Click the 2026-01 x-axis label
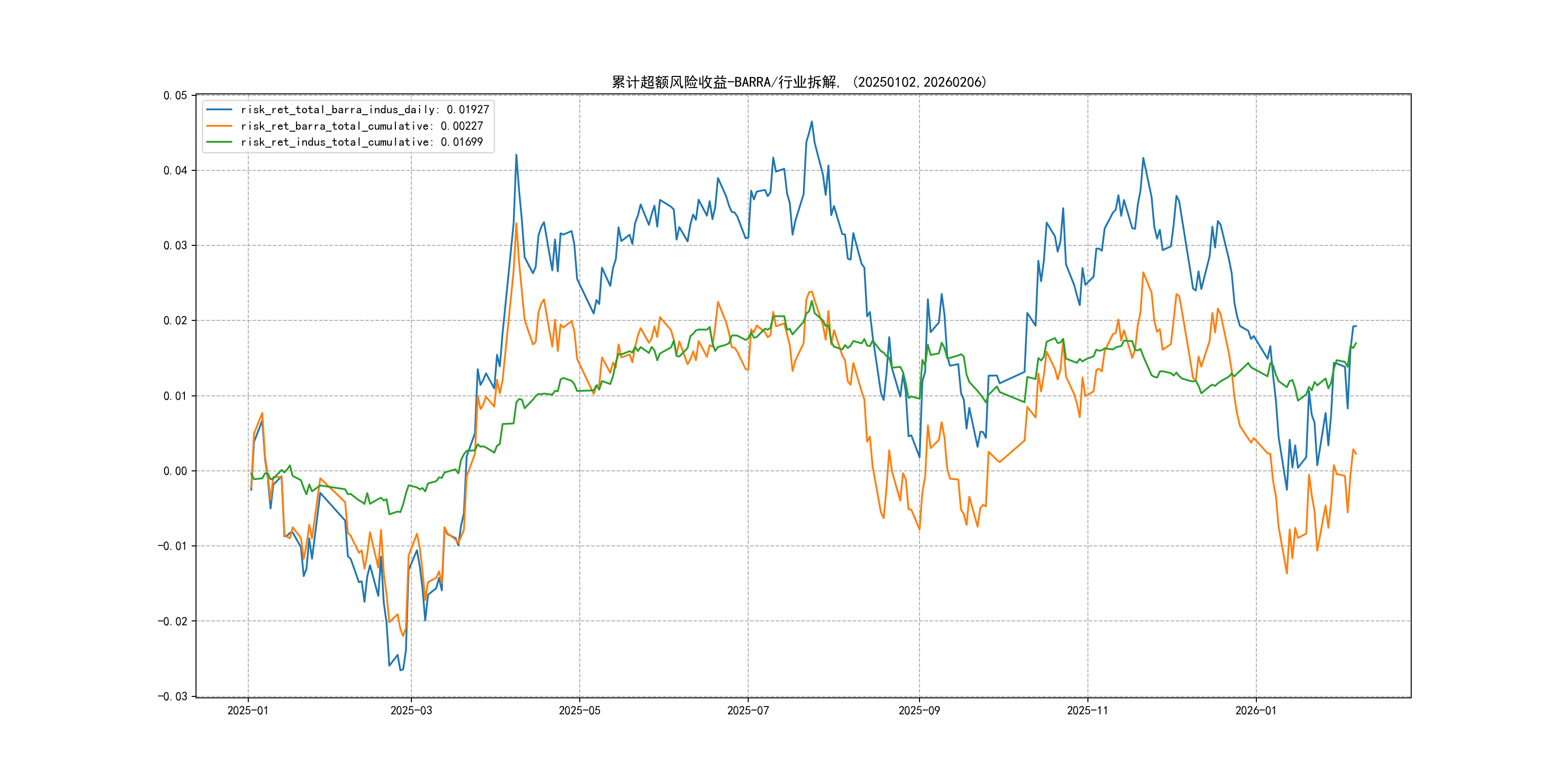1568x784 pixels. [1256, 710]
